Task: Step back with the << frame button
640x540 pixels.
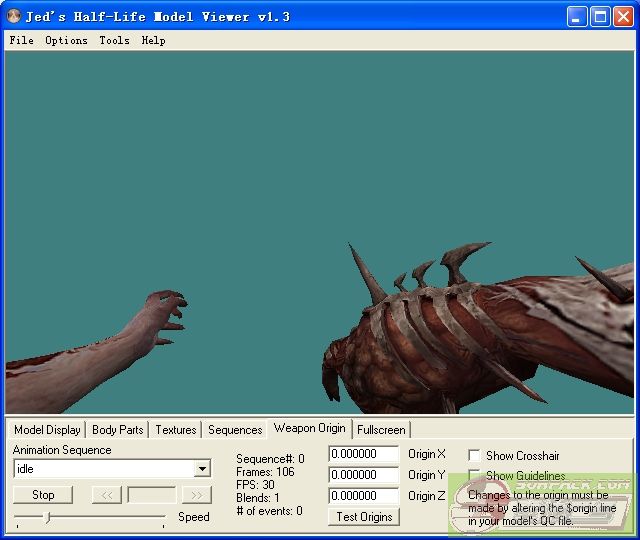Action: click(x=106, y=495)
